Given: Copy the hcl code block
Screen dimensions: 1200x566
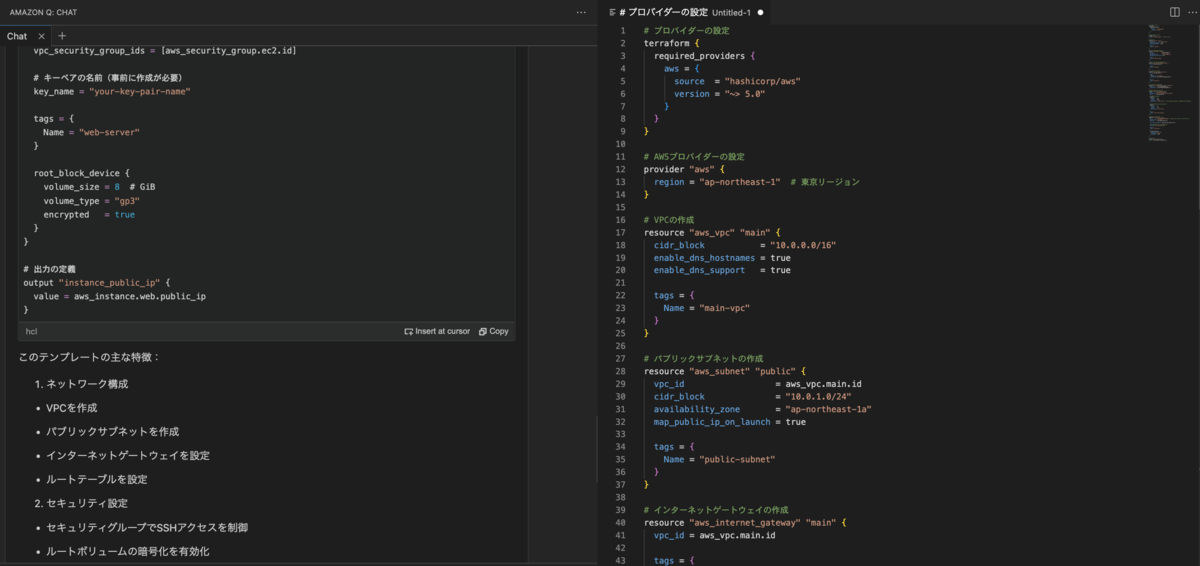Looking at the screenshot, I should click(494, 331).
